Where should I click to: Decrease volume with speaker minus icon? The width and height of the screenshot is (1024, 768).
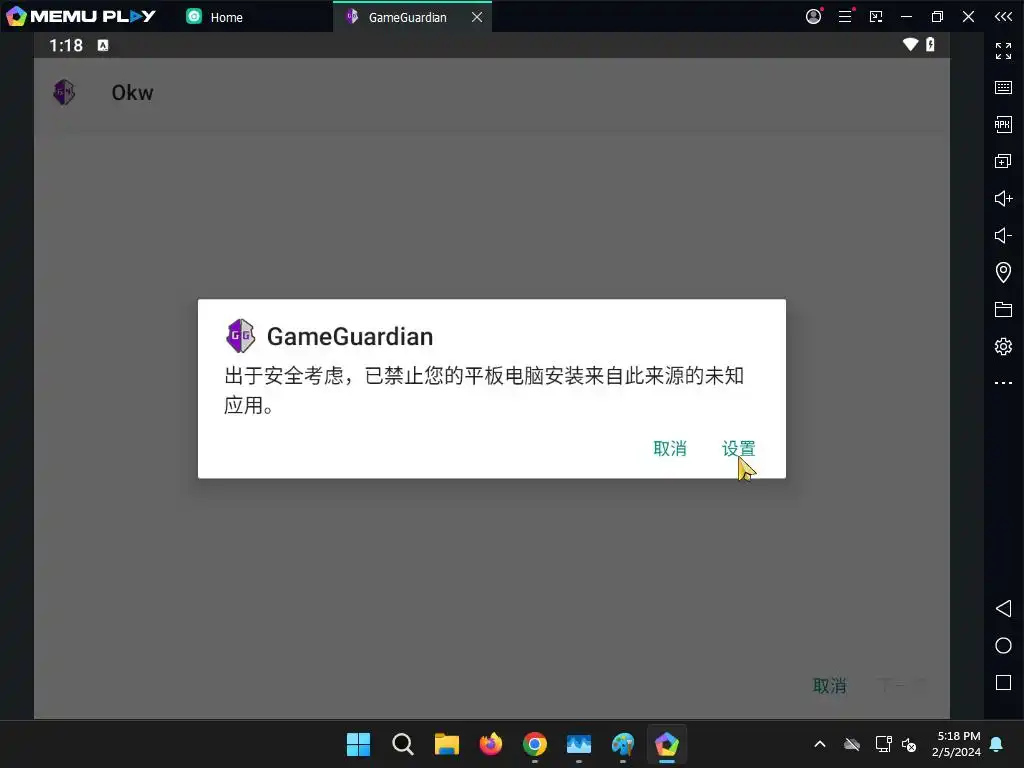(1003, 235)
